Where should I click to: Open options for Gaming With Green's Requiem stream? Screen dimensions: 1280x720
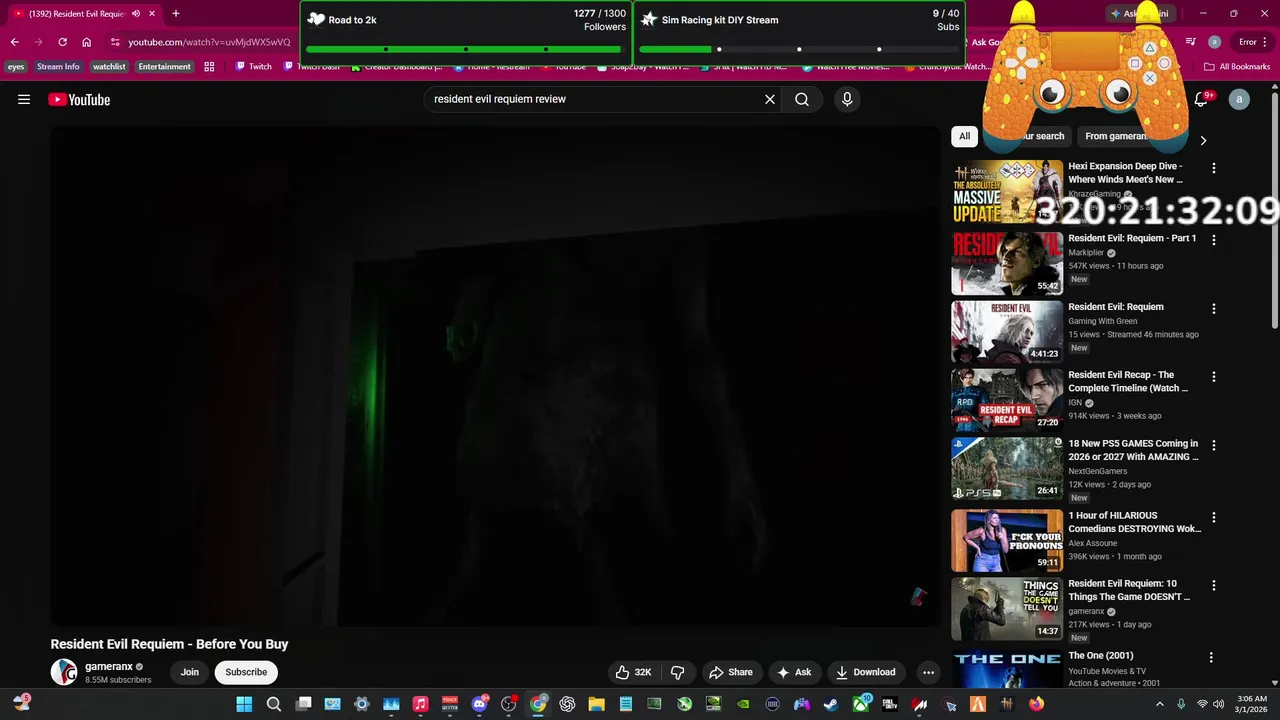(1214, 309)
